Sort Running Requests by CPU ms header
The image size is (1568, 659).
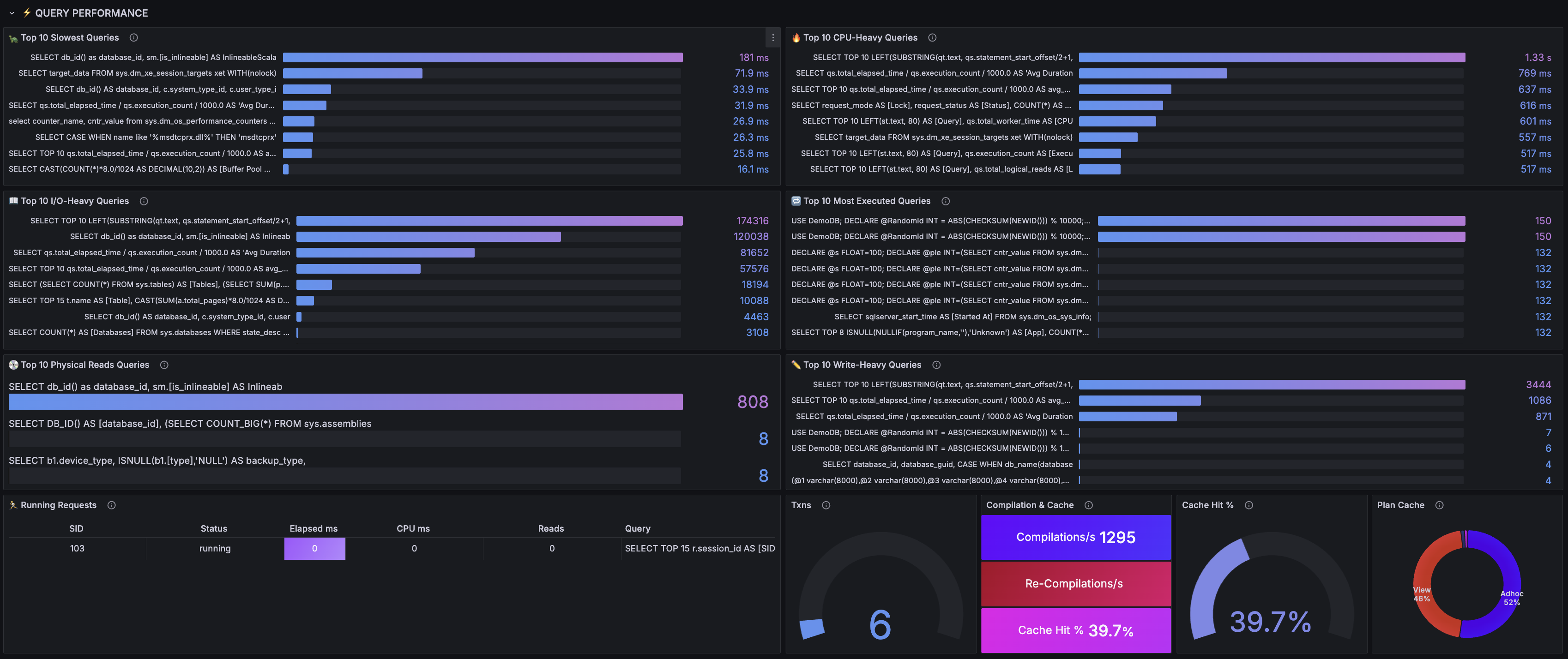[x=413, y=529]
